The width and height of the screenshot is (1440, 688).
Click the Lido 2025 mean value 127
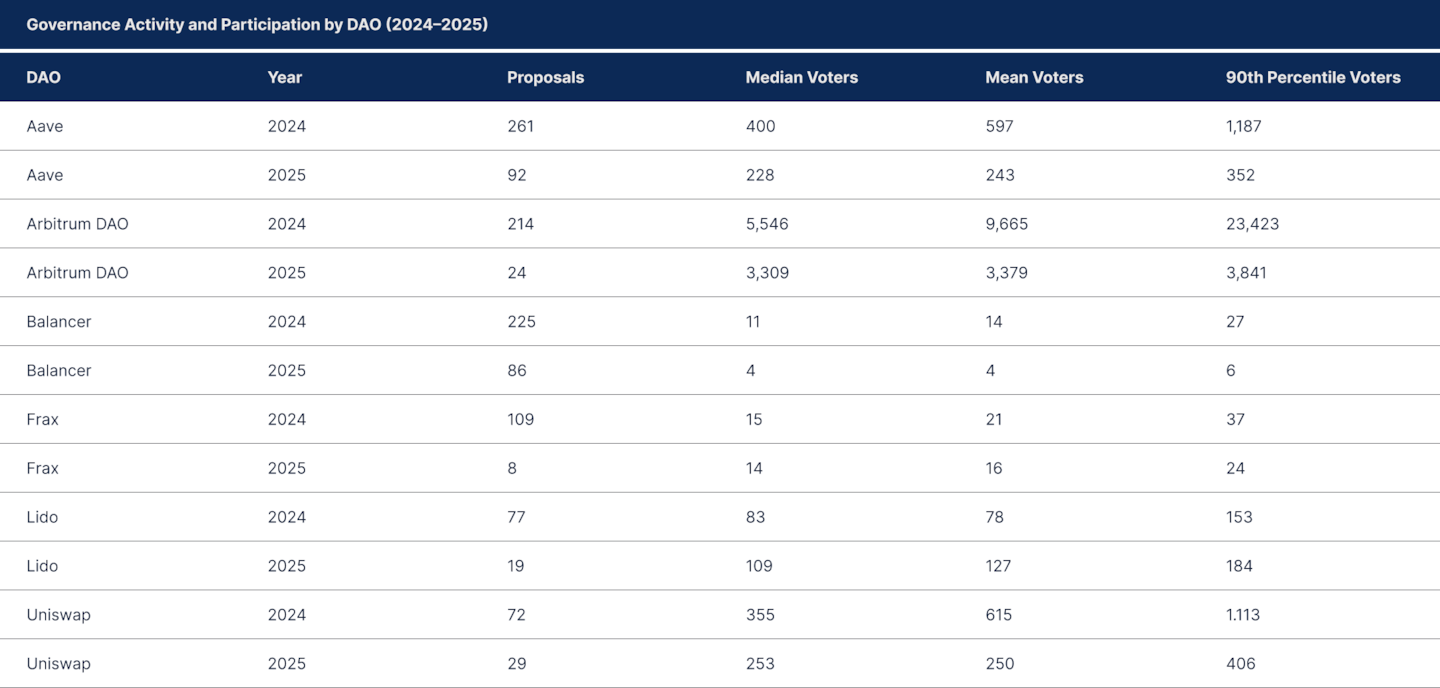pos(998,566)
